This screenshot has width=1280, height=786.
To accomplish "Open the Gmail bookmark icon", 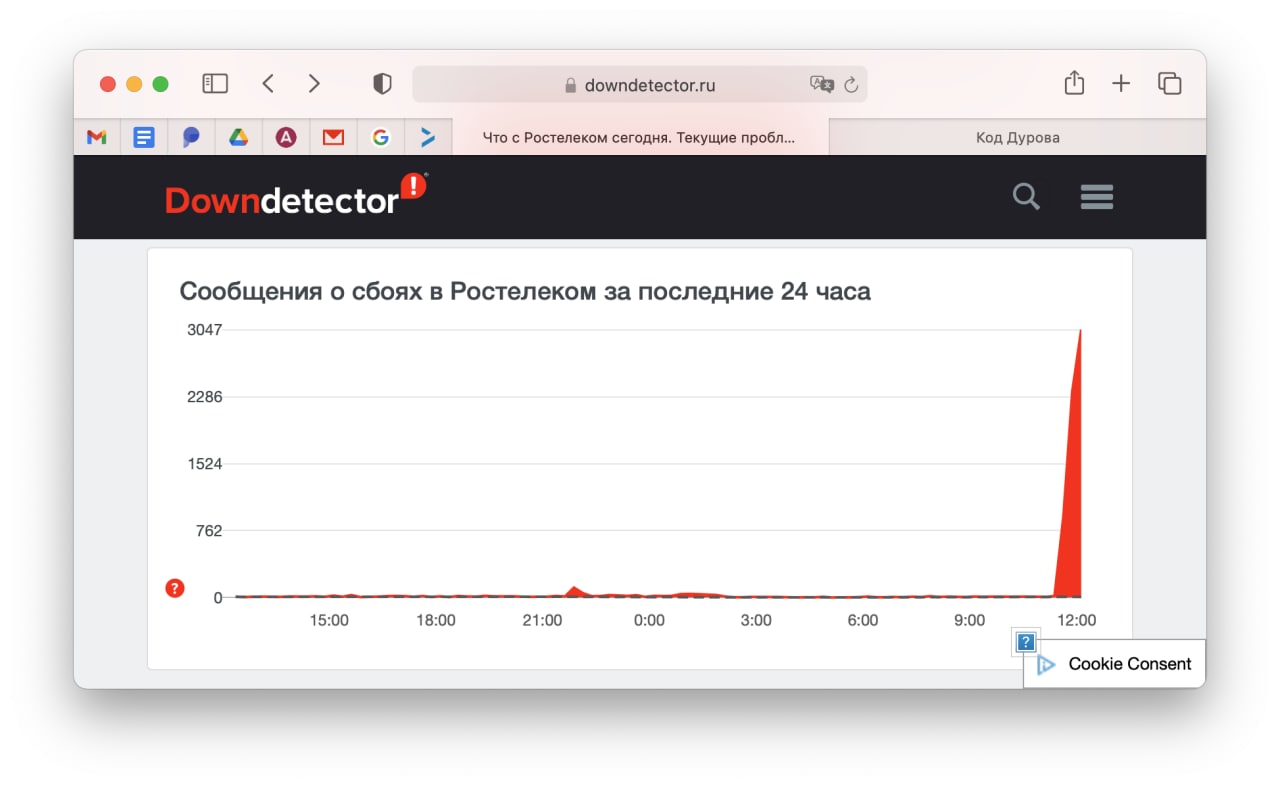I will point(96,138).
